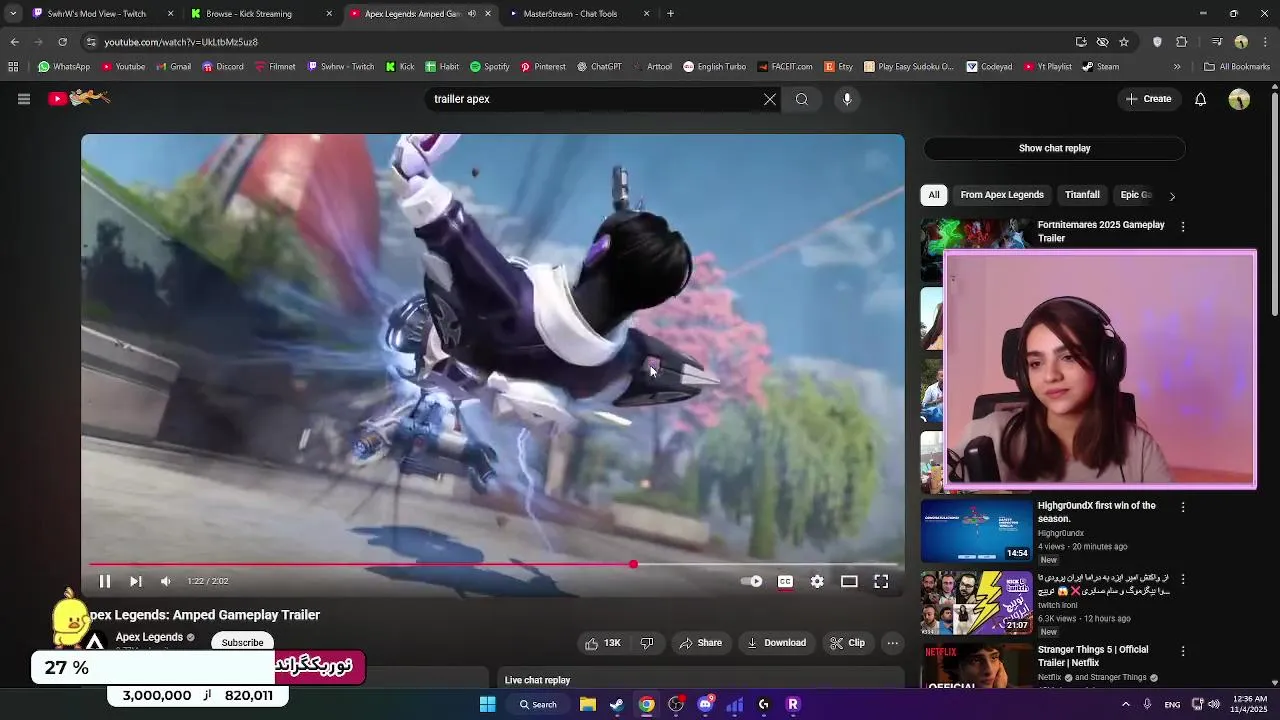The height and width of the screenshot is (720, 1280).
Task: Select the 'Titanfall' filter chip
Action: click(x=1082, y=195)
